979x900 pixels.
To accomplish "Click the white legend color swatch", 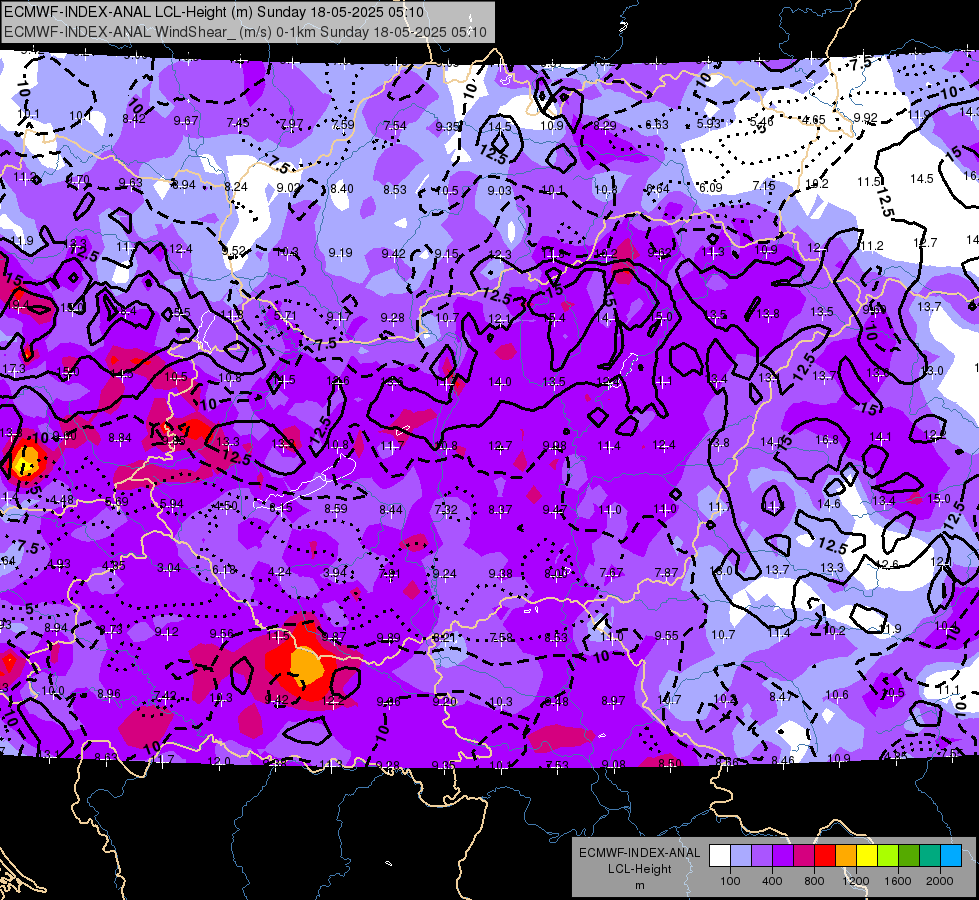I will (x=720, y=856).
